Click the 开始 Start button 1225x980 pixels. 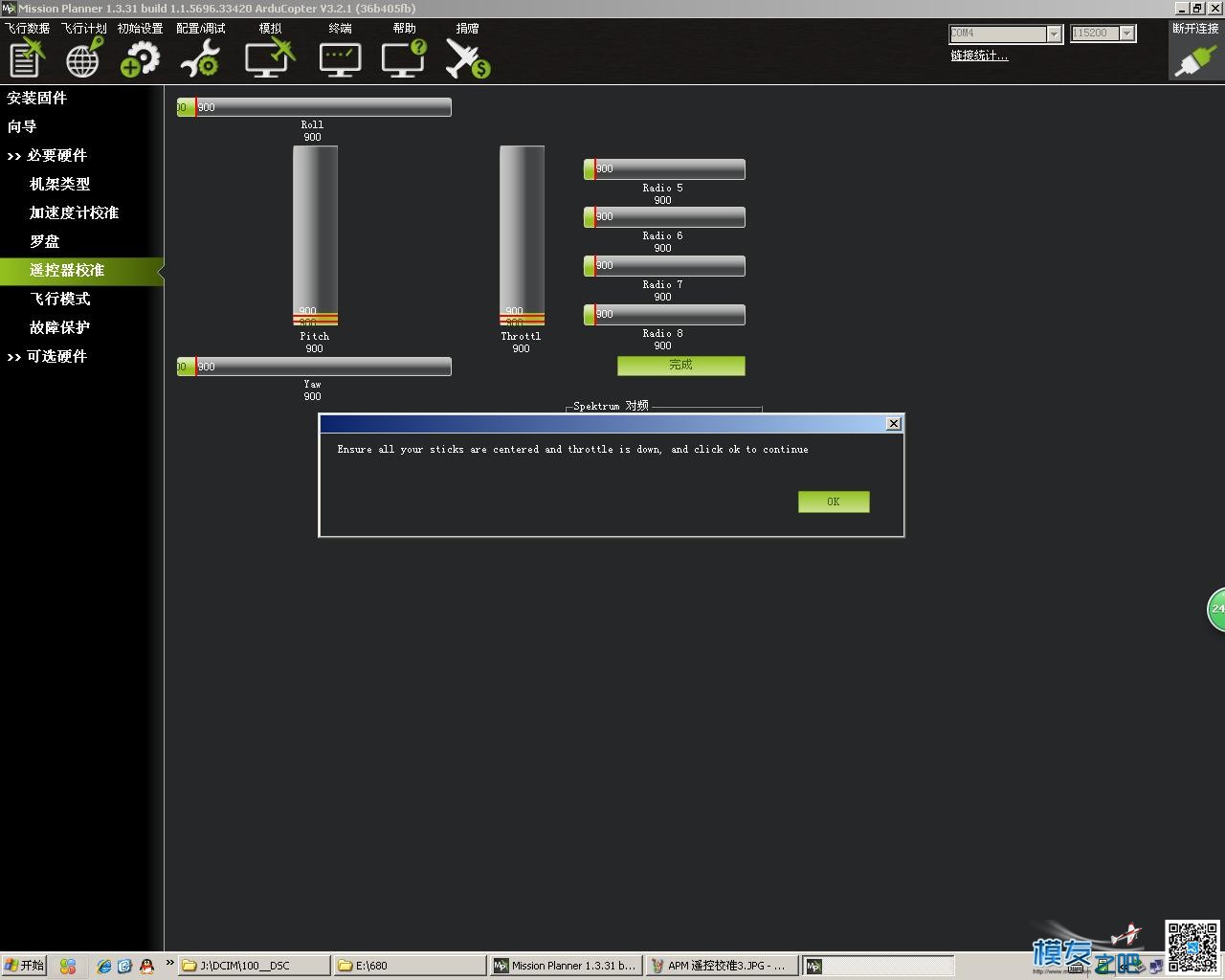(x=24, y=966)
